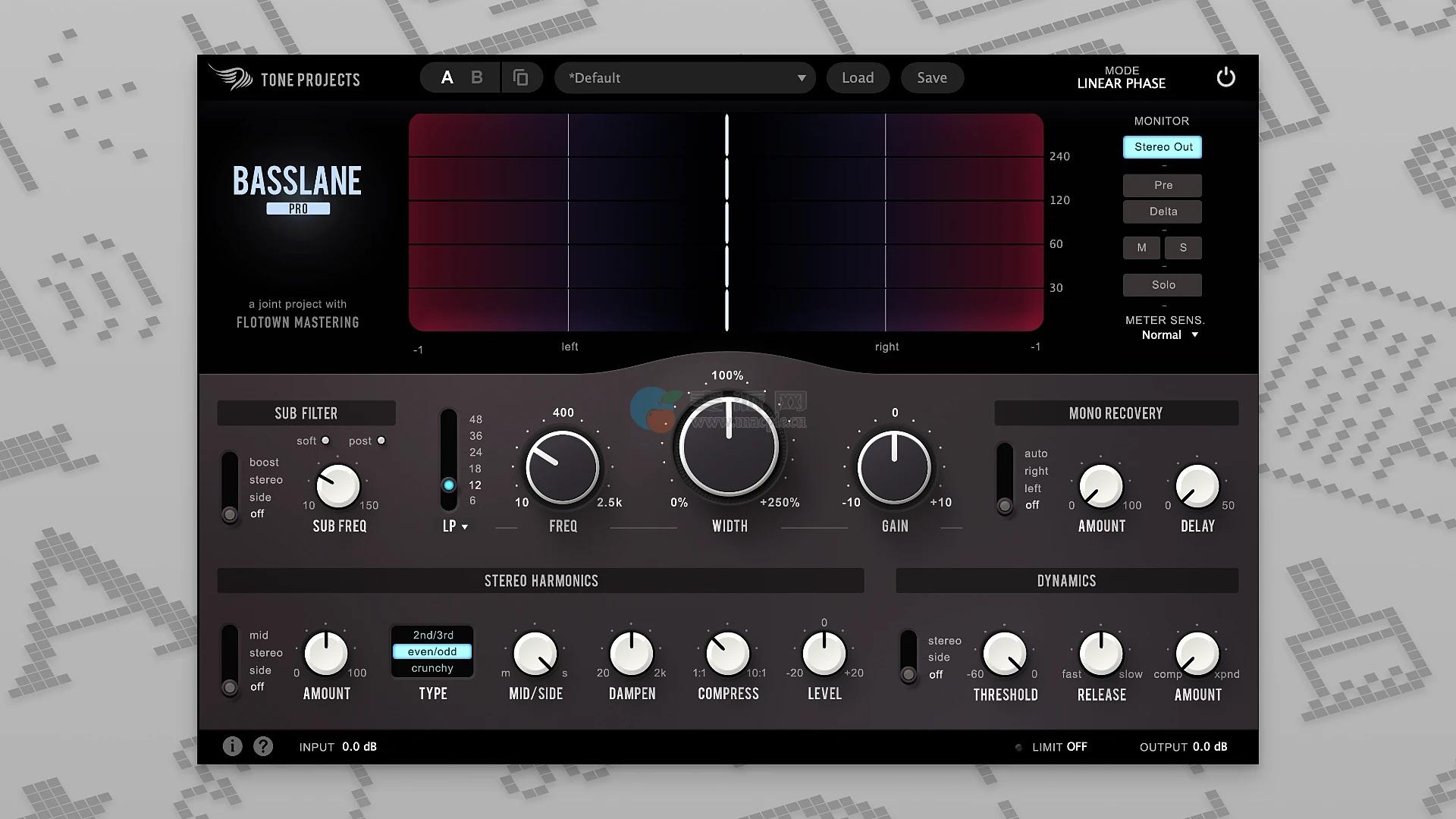This screenshot has height=819, width=1456.
Task: Choose 2nd/3rd harmonics type
Action: pyautogui.click(x=432, y=635)
